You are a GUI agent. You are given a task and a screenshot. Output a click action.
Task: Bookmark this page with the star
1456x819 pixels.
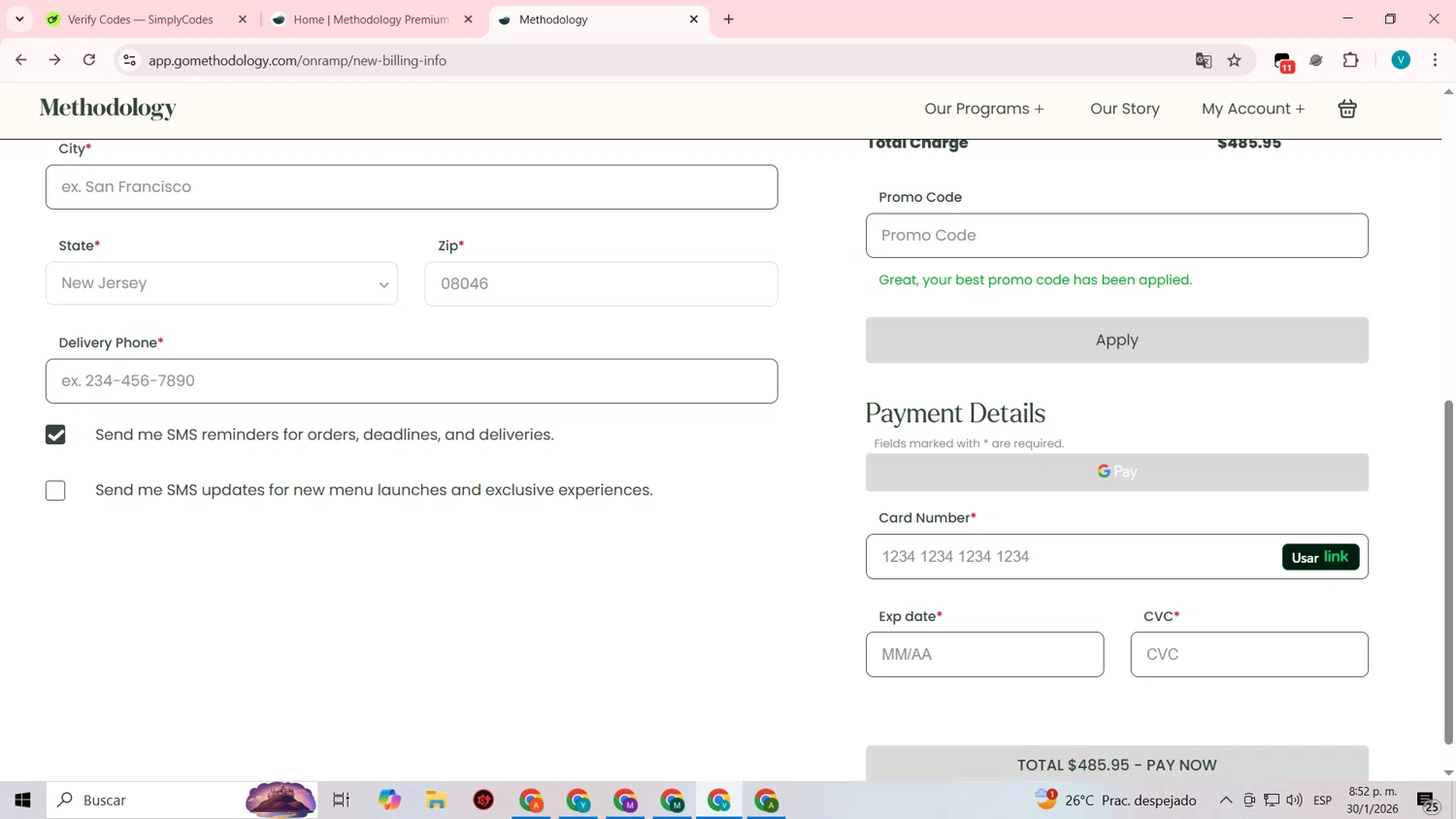(x=1235, y=60)
